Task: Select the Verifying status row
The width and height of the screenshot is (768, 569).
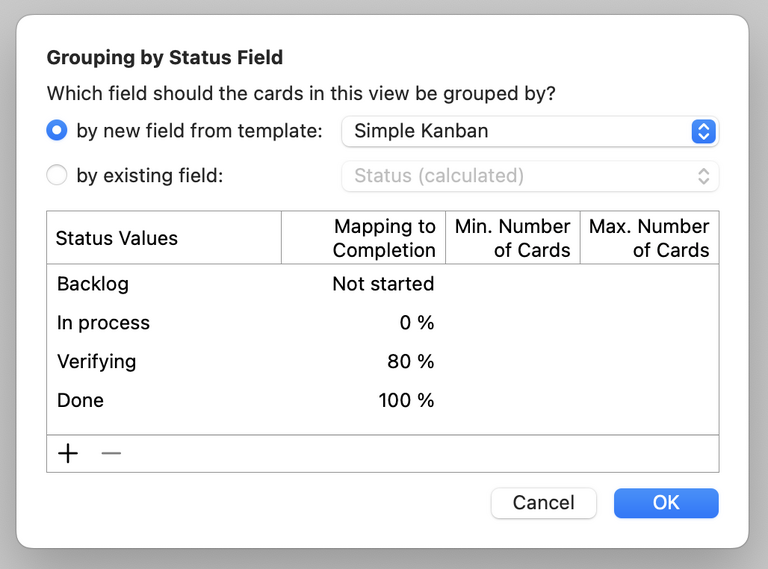Action: [96, 362]
